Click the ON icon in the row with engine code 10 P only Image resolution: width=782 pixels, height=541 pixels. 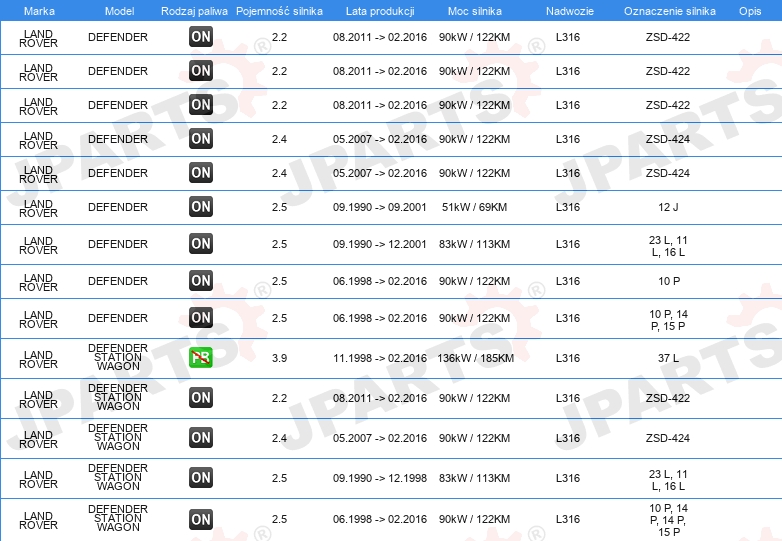[x=201, y=281]
